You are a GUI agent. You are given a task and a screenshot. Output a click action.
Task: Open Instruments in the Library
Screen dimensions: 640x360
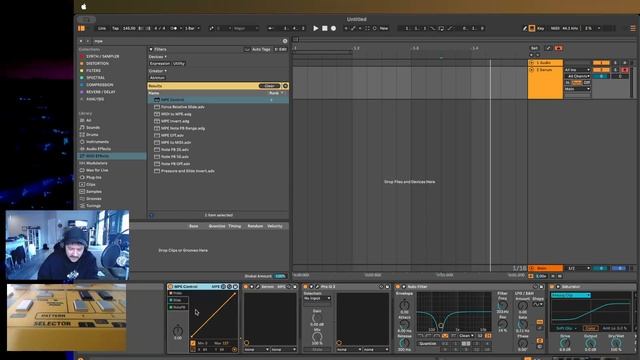(97, 142)
